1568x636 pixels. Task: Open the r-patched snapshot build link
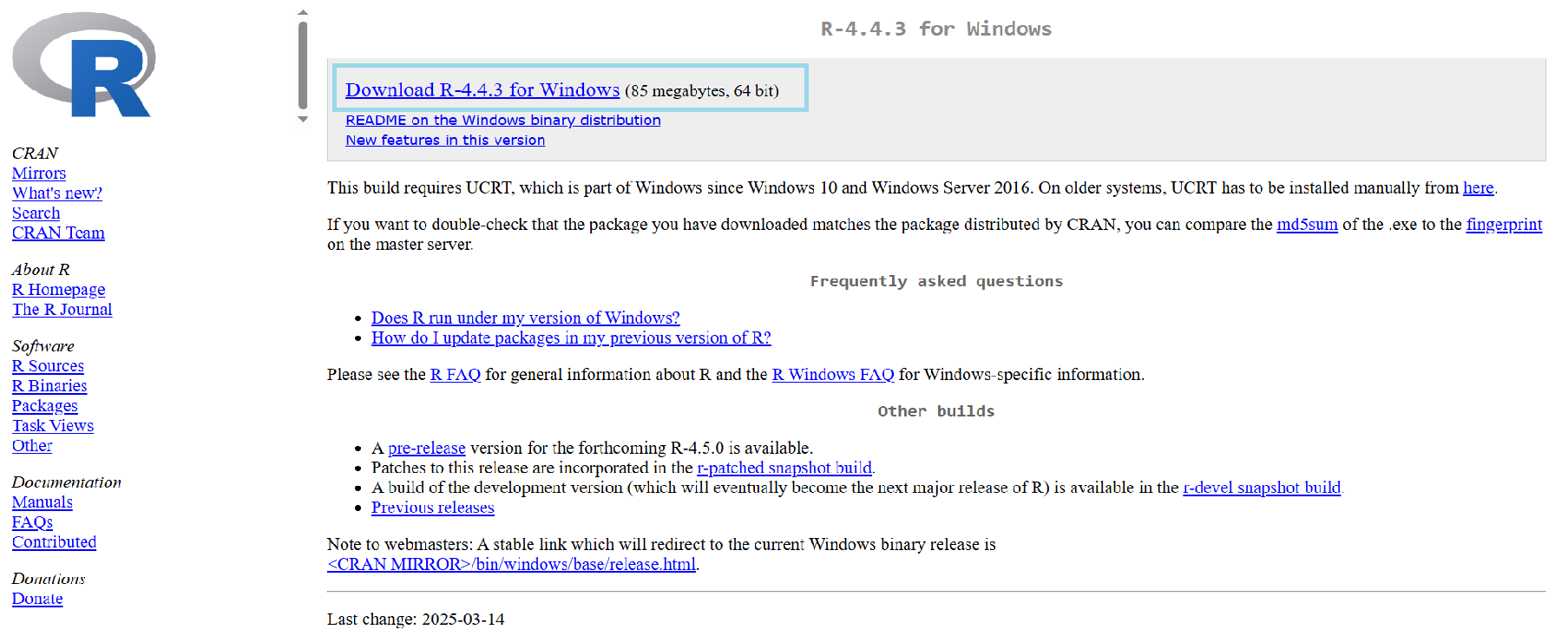click(x=784, y=468)
